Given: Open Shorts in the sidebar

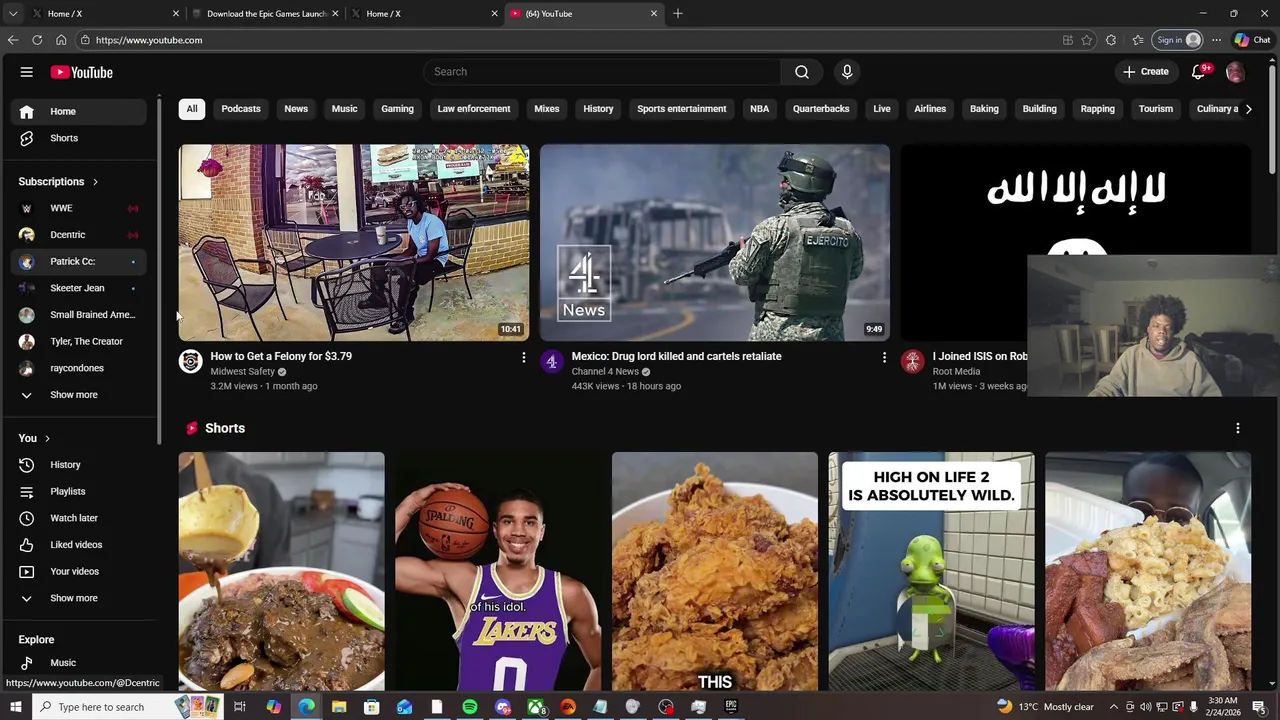Looking at the screenshot, I should [80, 138].
